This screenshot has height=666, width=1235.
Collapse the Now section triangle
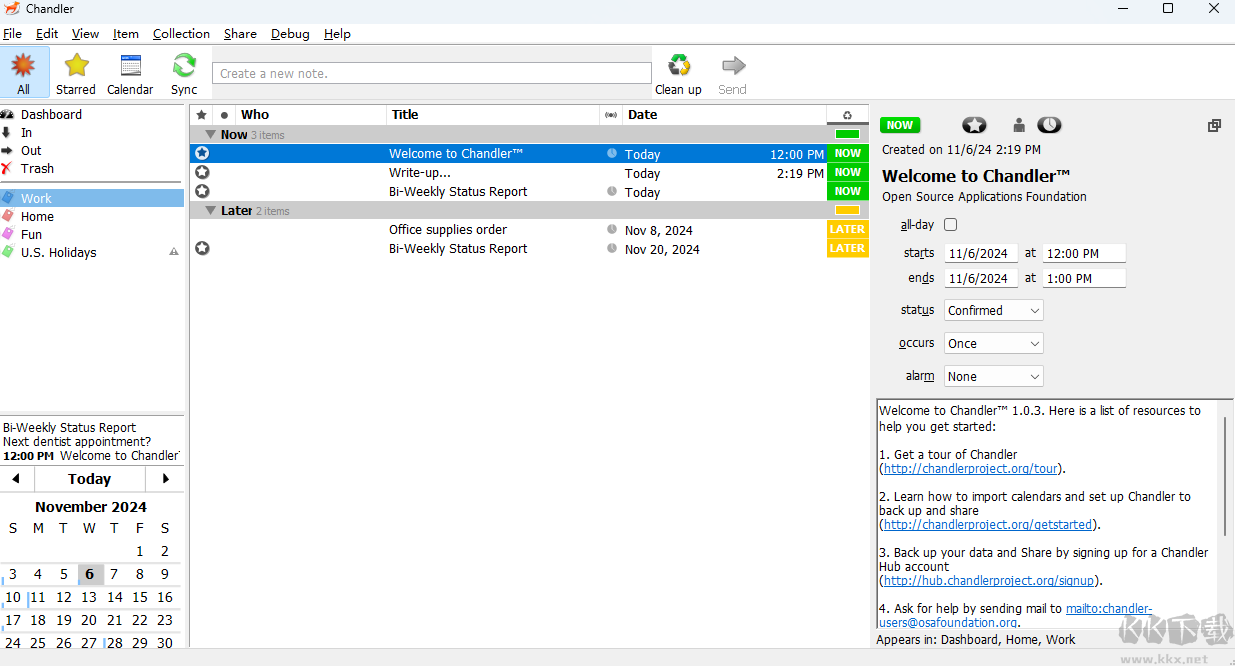tap(211, 135)
